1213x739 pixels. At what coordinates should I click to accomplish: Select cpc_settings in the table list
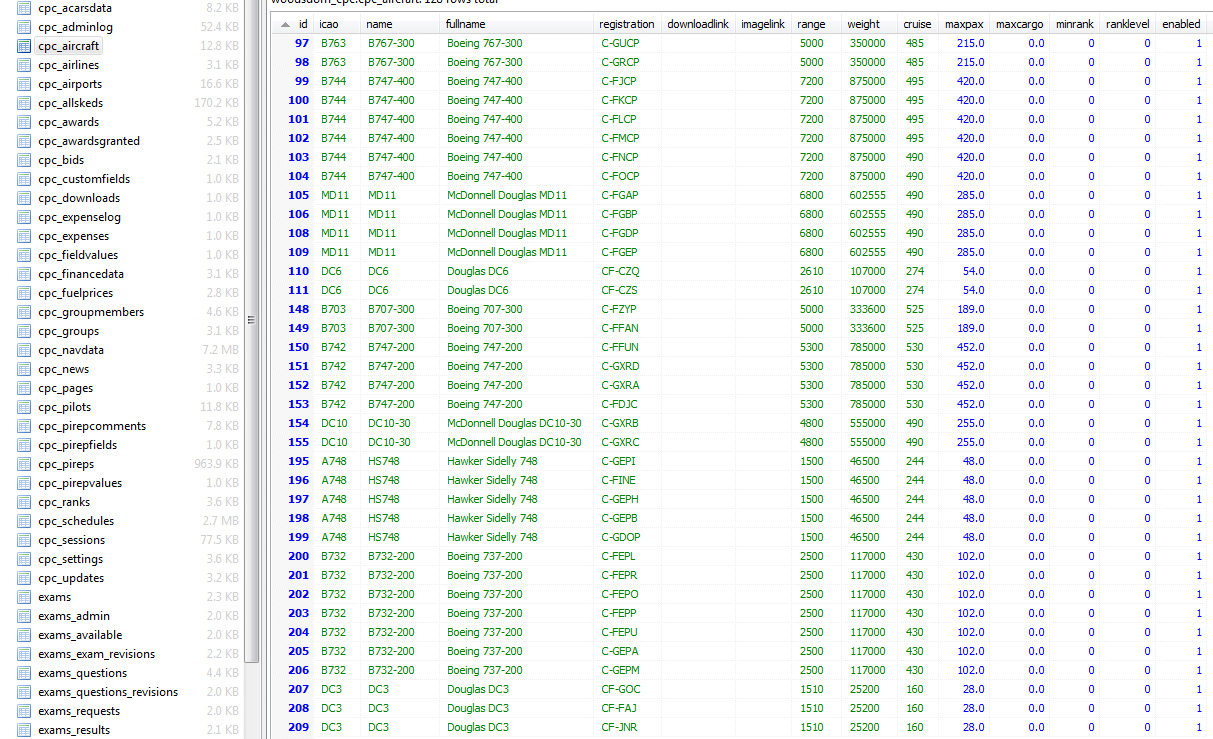[70, 559]
